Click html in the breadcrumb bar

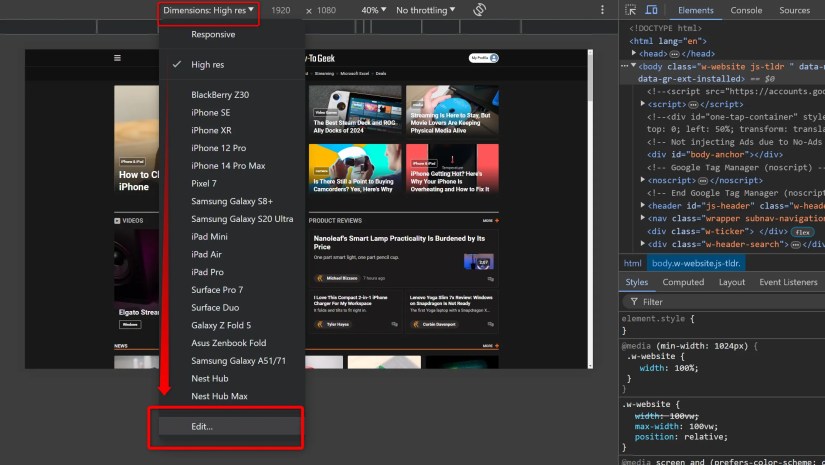pos(632,263)
